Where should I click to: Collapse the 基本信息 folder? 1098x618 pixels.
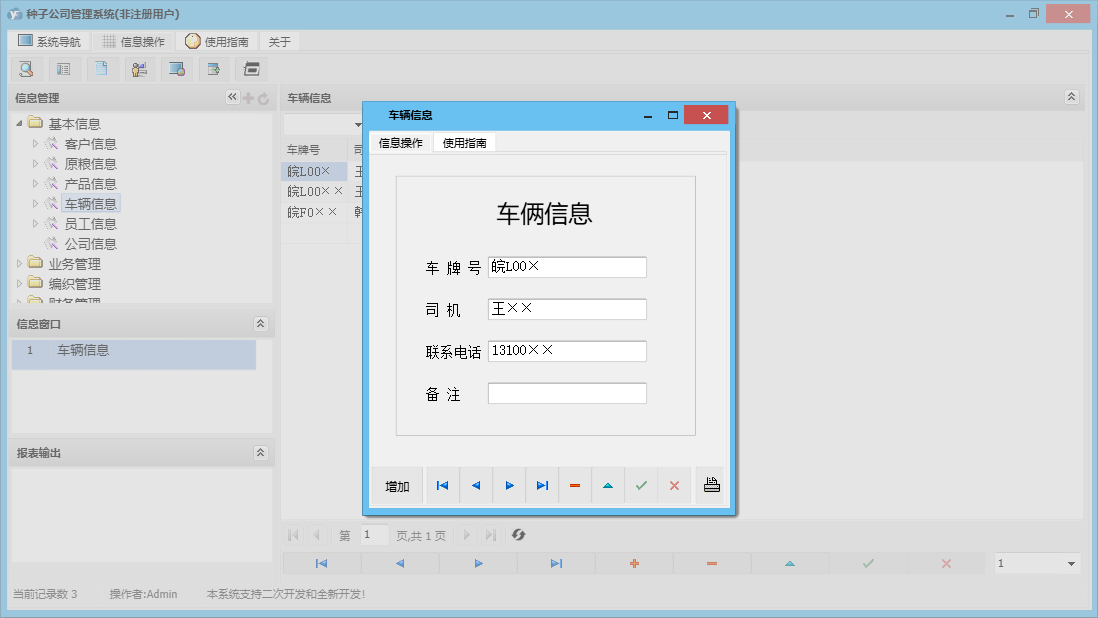point(20,122)
